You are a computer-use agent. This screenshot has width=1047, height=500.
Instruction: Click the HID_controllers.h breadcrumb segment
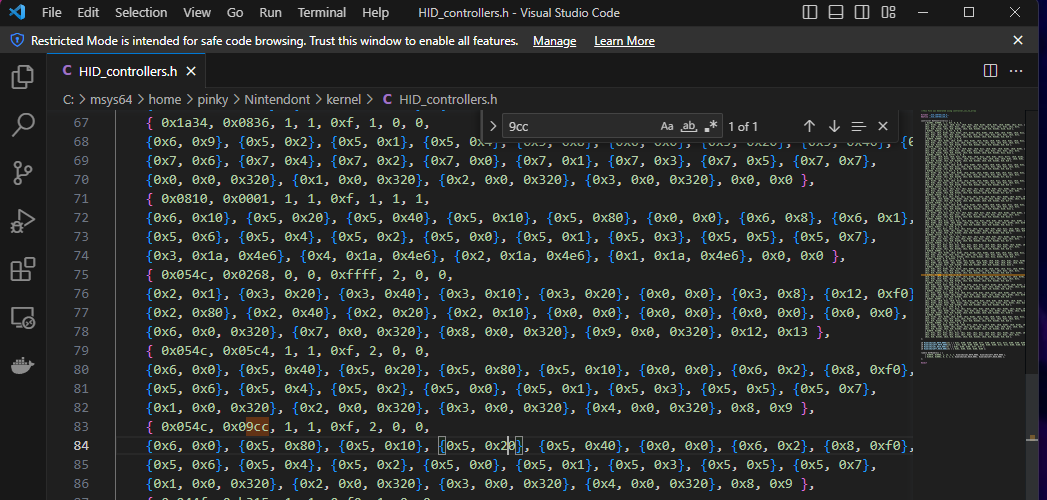pyautogui.click(x=448, y=99)
